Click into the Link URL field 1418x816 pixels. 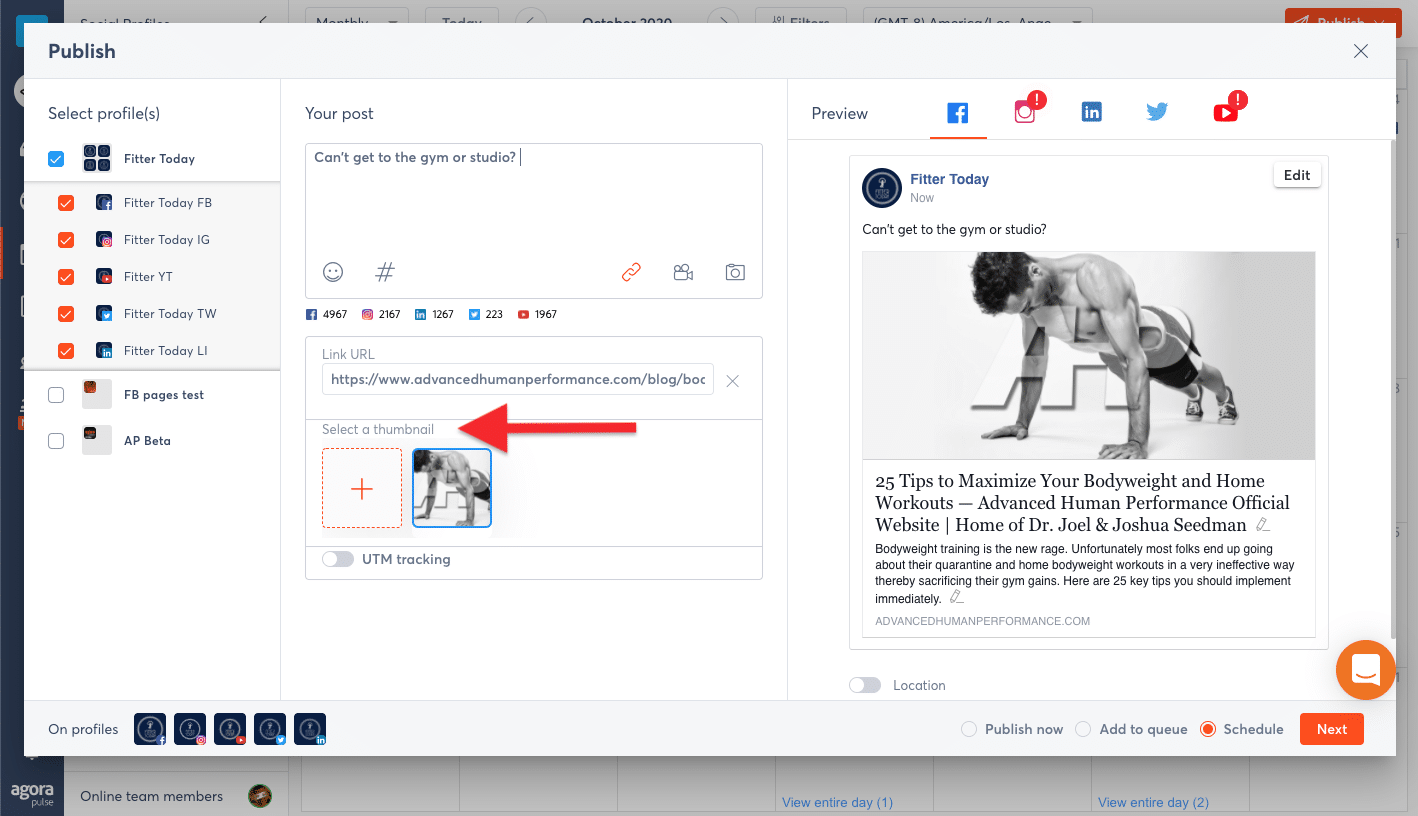click(518, 380)
